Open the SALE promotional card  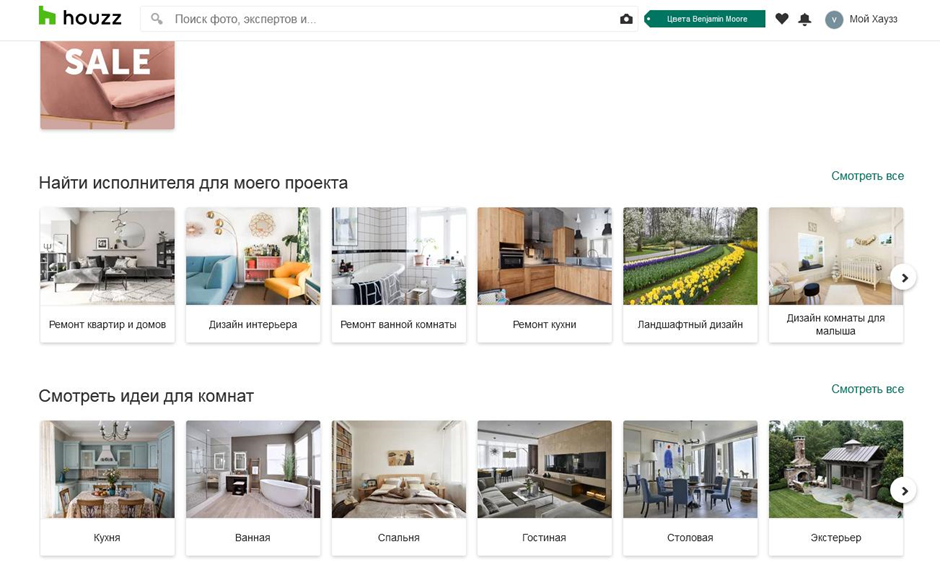pyautogui.click(x=107, y=84)
